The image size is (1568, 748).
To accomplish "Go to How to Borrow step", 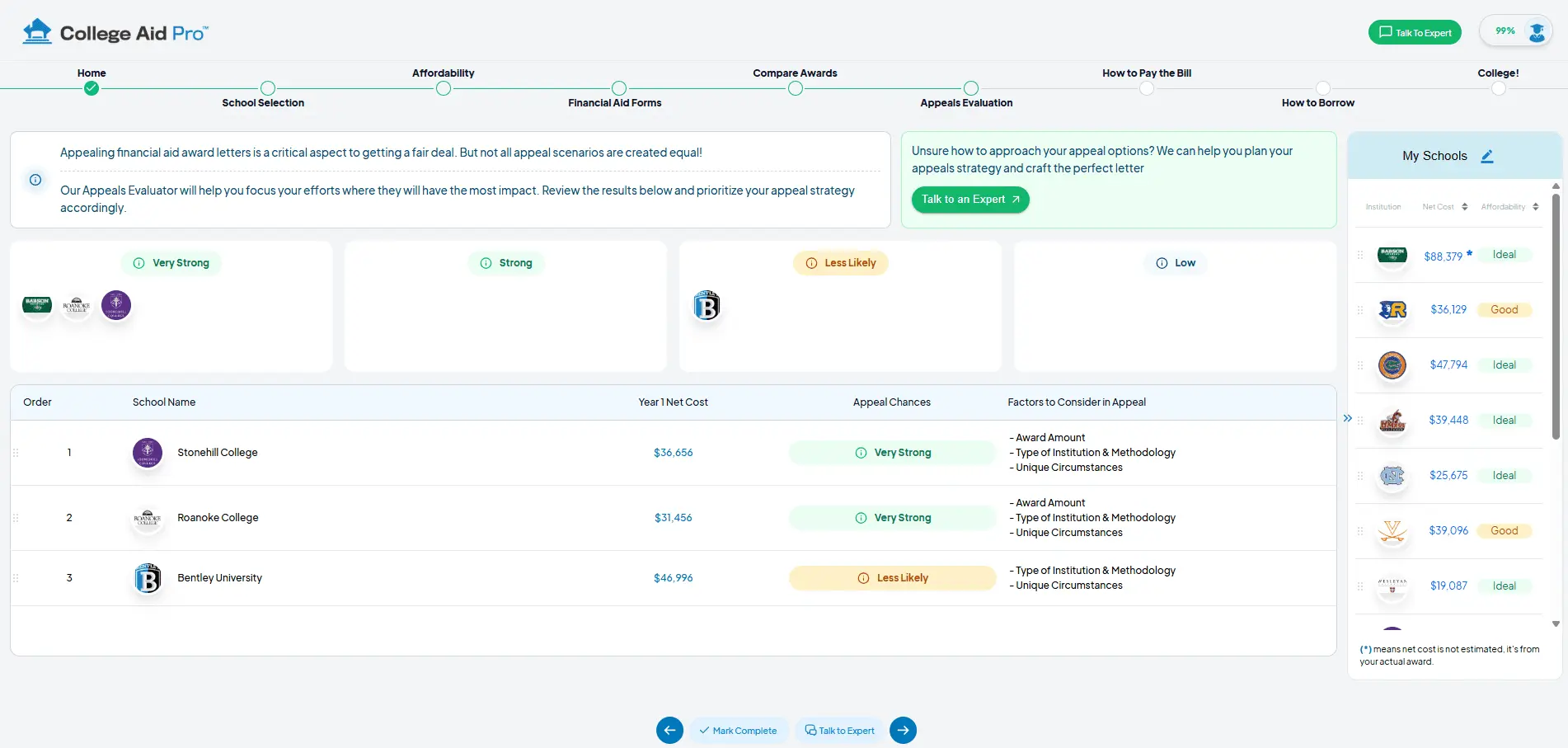I will 1323,88.
